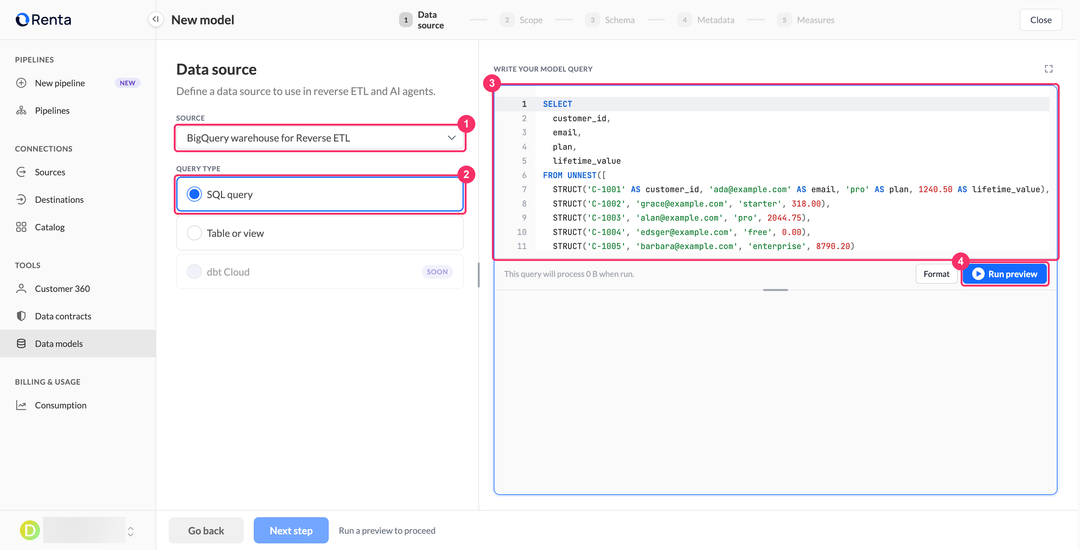Viewport: 1080px width, 550px height.
Task: Click the Sources icon in the sidebar
Action: point(21,173)
